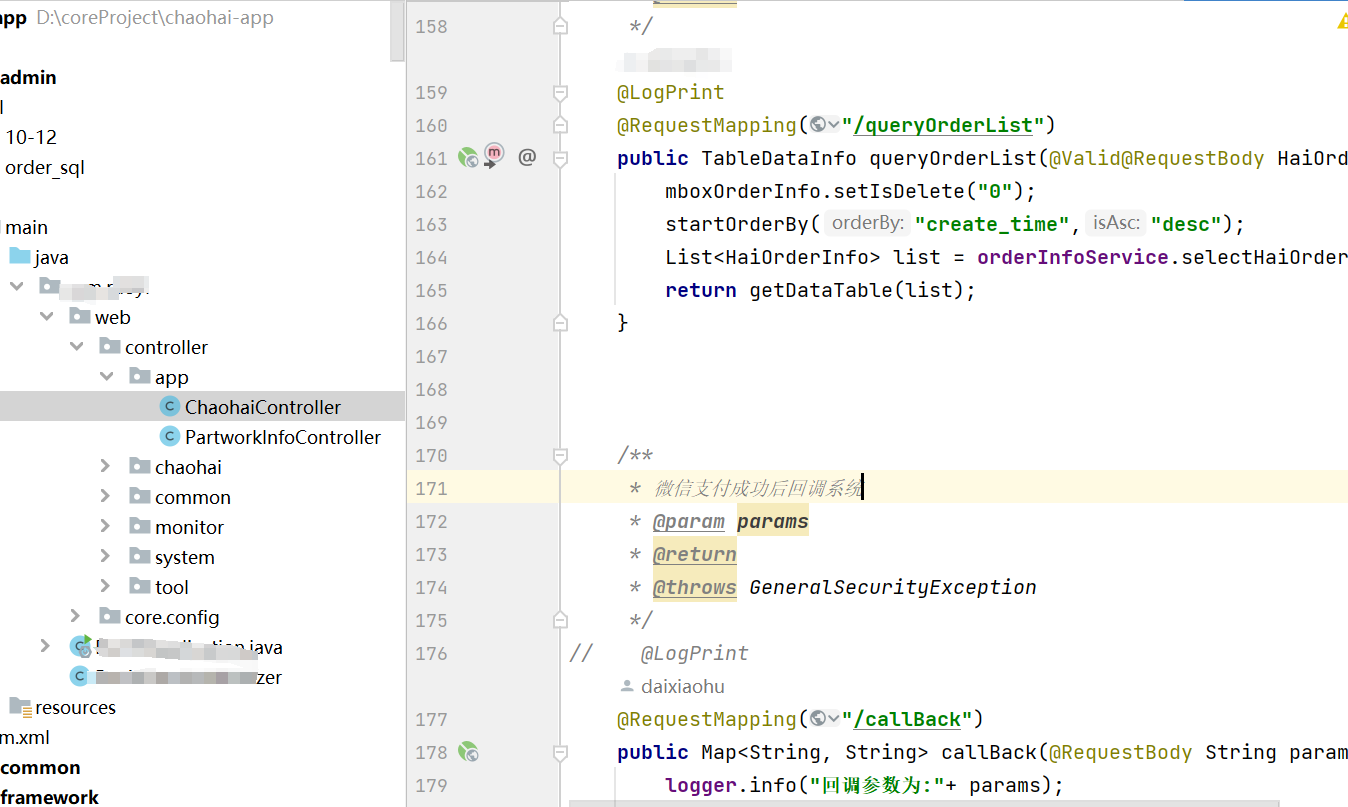Toggle fold marker at line 159 @LogPrint
1348x807 pixels.
560,92
